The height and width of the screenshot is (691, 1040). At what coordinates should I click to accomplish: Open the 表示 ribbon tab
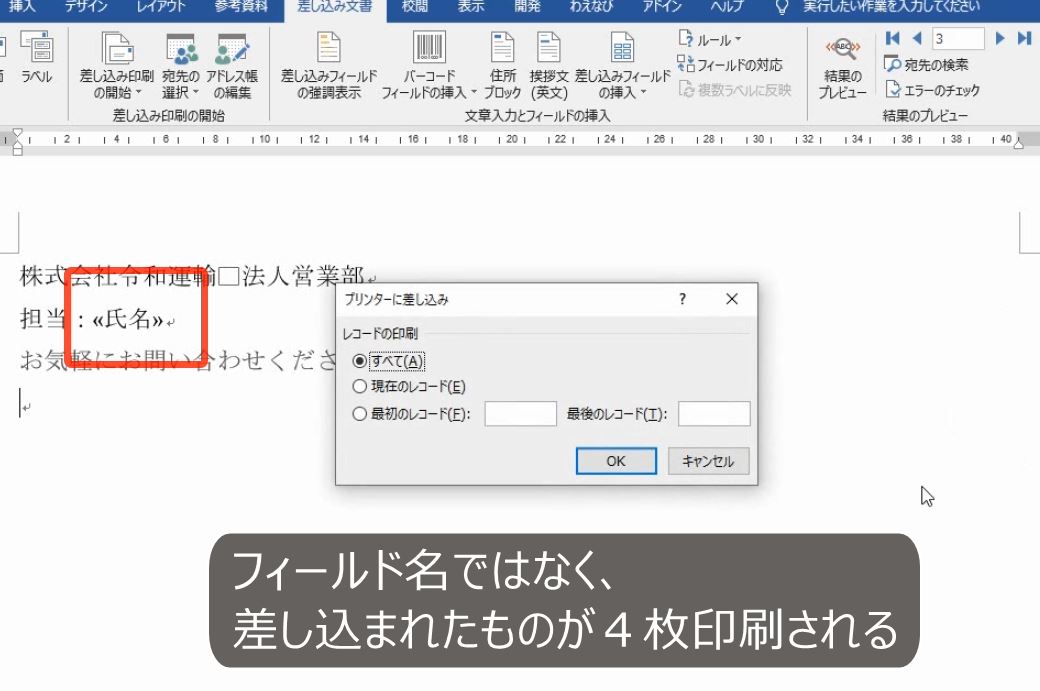[x=471, y=7]
